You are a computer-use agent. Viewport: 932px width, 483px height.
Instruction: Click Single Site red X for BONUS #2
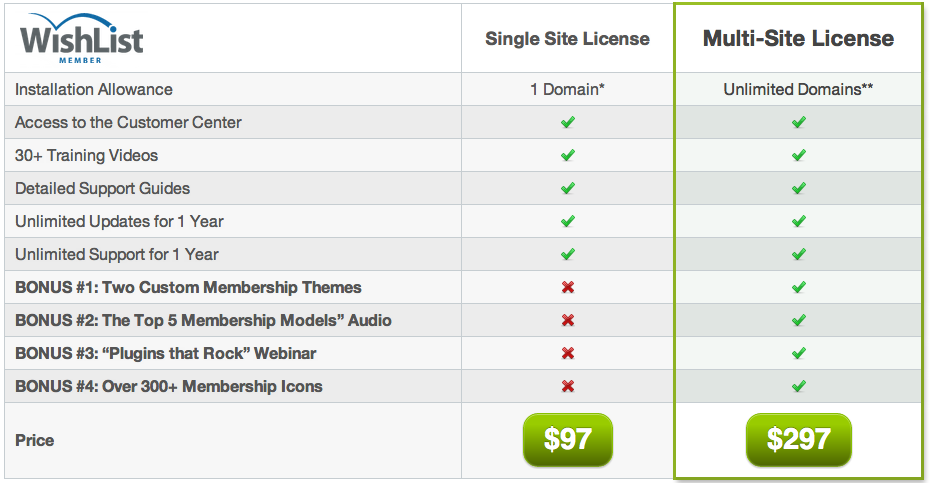tap(568, 320)
